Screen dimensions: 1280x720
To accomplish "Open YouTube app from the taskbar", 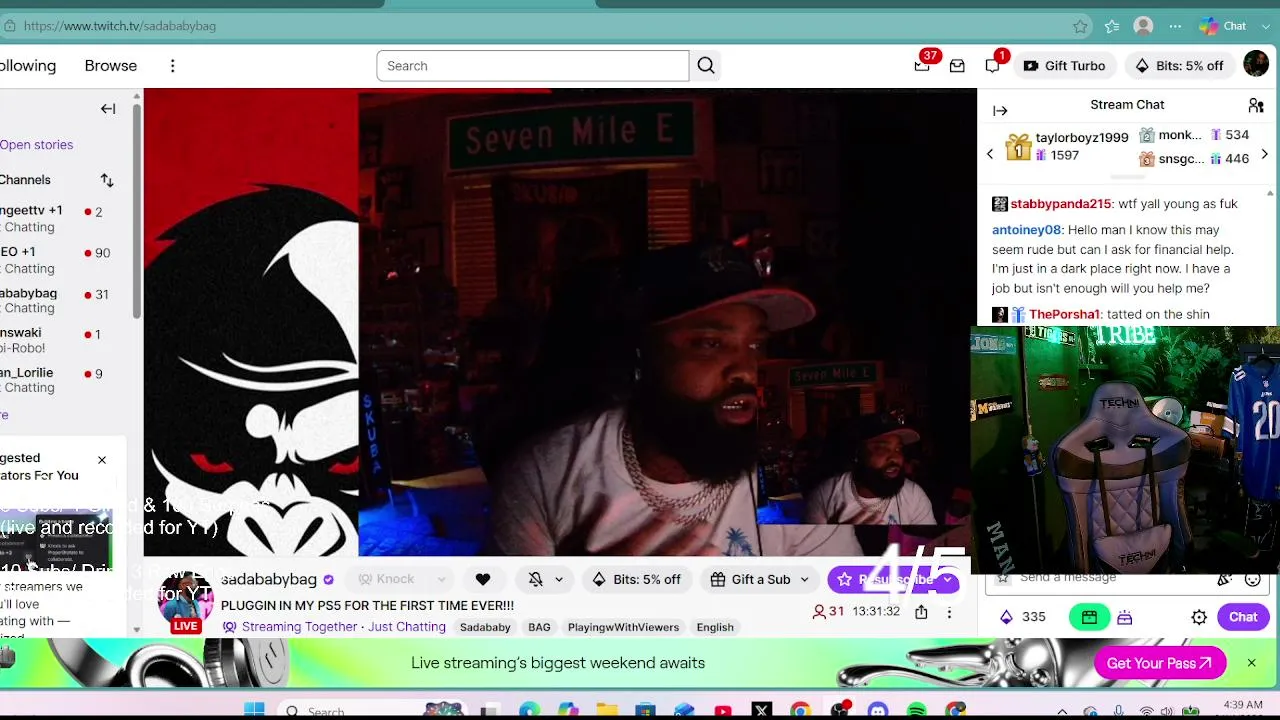I will 723,711.
